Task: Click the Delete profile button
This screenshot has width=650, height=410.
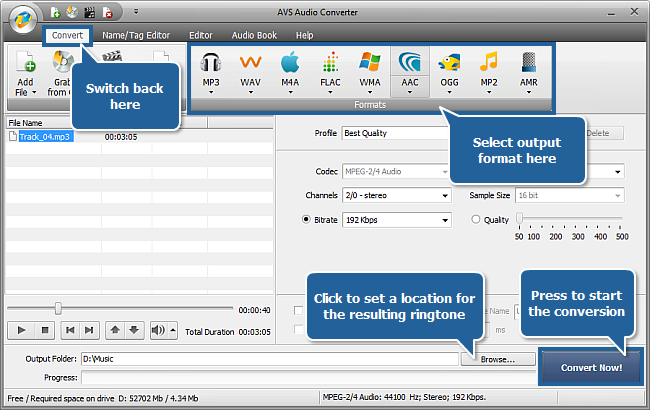Action: coord(604,133)
